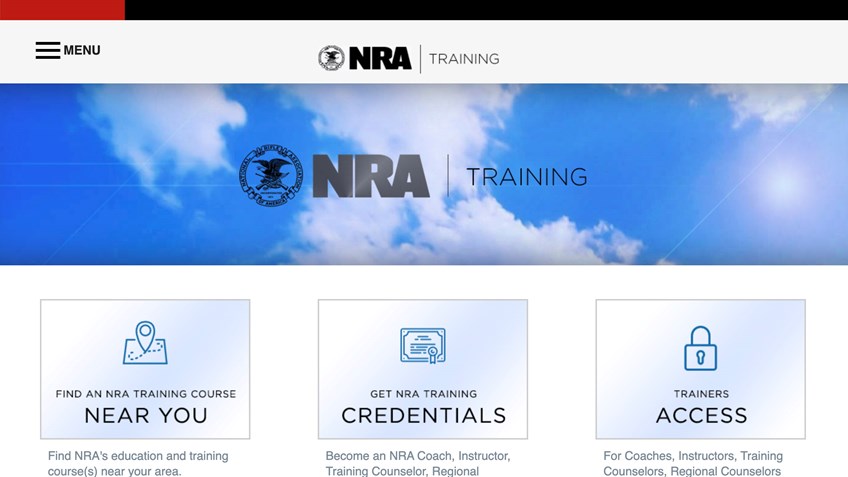Open Trainers Access card
Viewport: 848px width, 477px height.
point(700,369)
